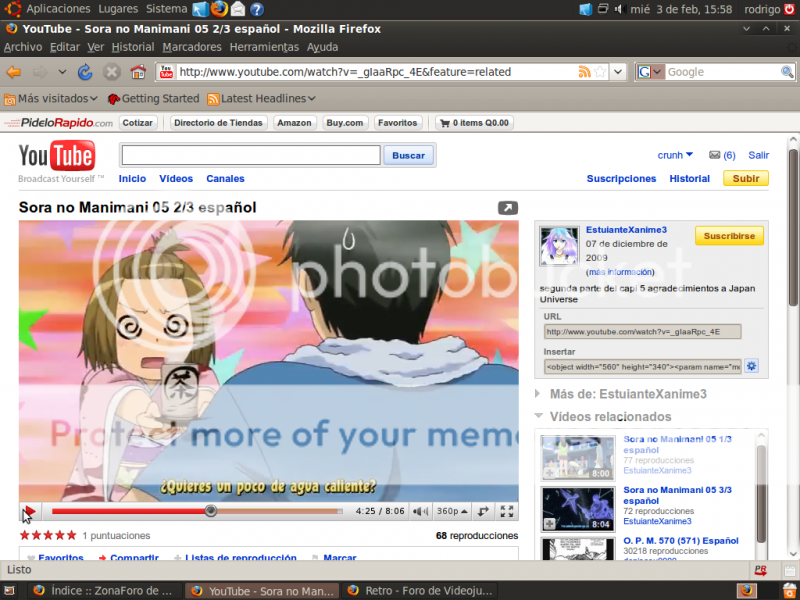800x600 pixels.
Task: Open thumbnail of Sora no Manimani 05 3/3
Action: [578, 509]
